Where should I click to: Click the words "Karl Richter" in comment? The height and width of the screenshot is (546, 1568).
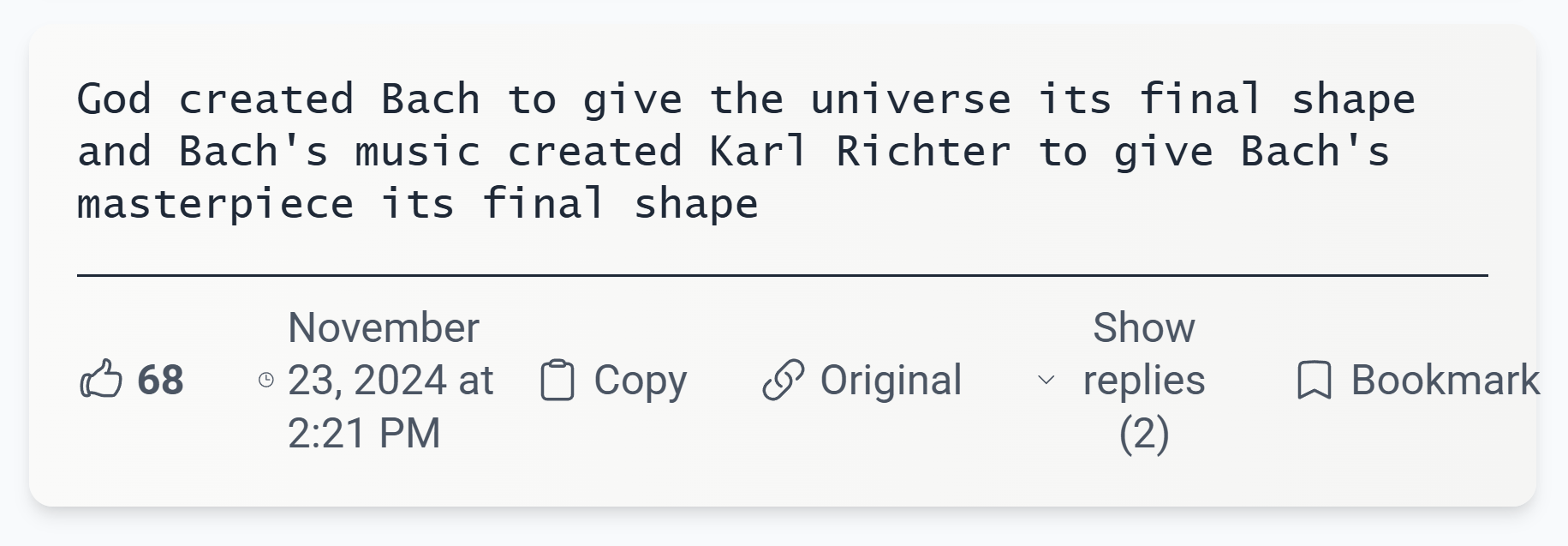860,152
